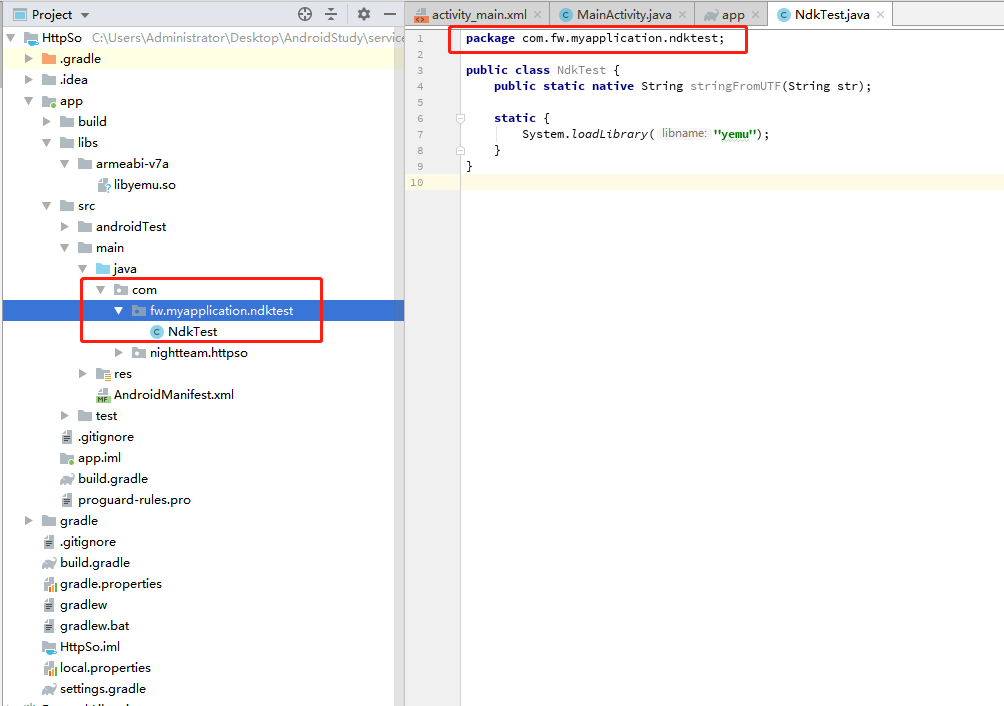Image resolution: width=1004 pixels, height=706 pixels.
Task: Select the NdkTest class icon in tree
Action: coord(157,332)
